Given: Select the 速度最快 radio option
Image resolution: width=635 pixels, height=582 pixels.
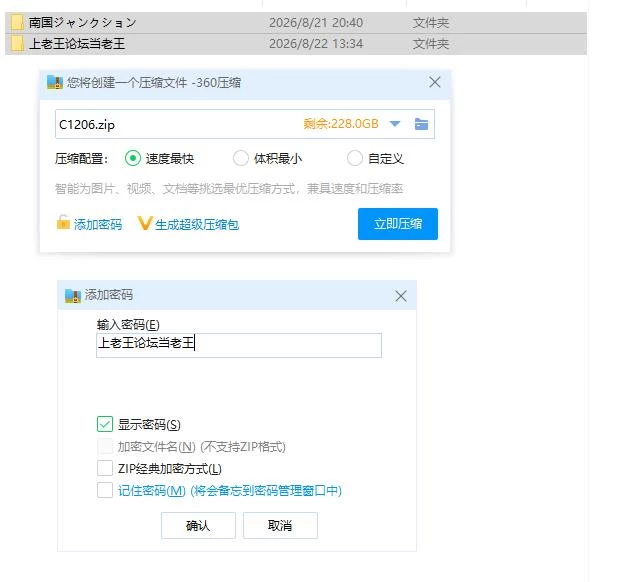Looking at the screenshot, I should point(133,158).
